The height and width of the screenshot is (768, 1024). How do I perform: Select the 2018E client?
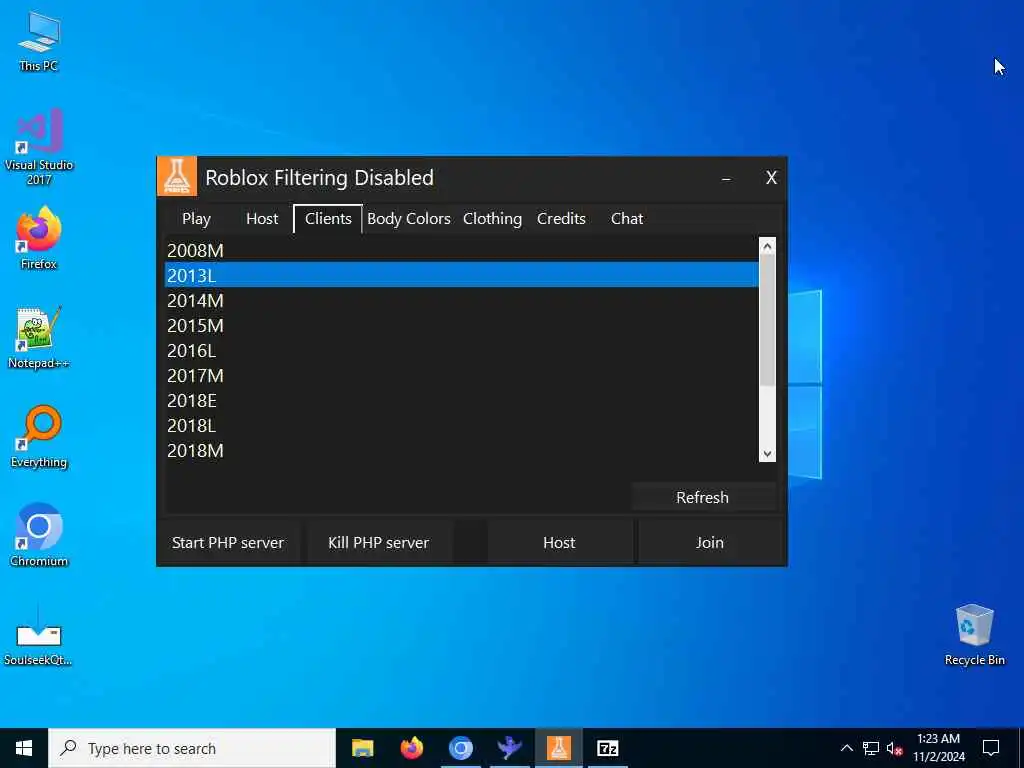(x=461, y=400)
